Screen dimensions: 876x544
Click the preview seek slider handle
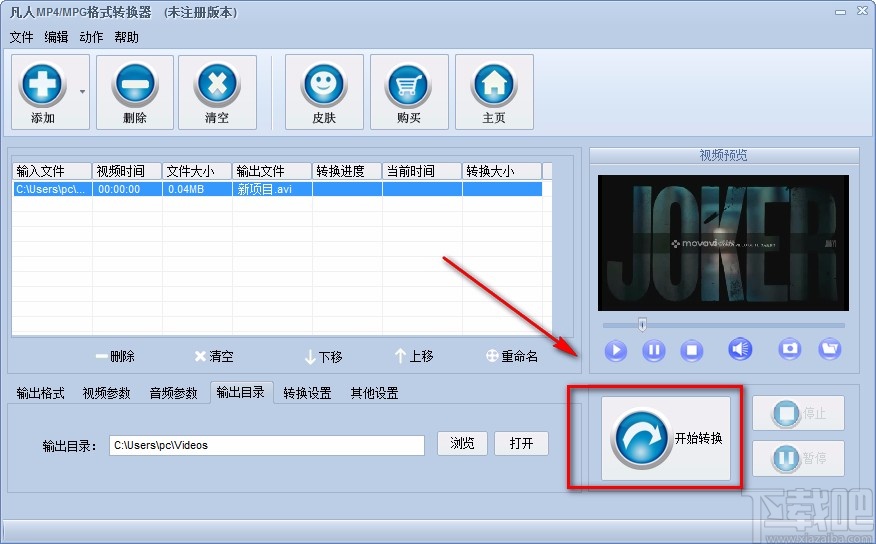click(642, 324)
